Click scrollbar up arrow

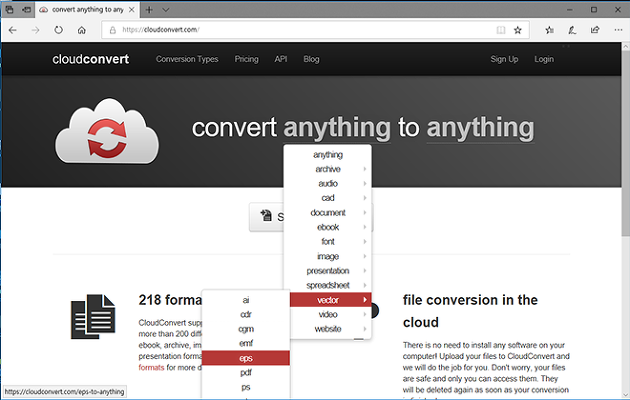[625, 47]
